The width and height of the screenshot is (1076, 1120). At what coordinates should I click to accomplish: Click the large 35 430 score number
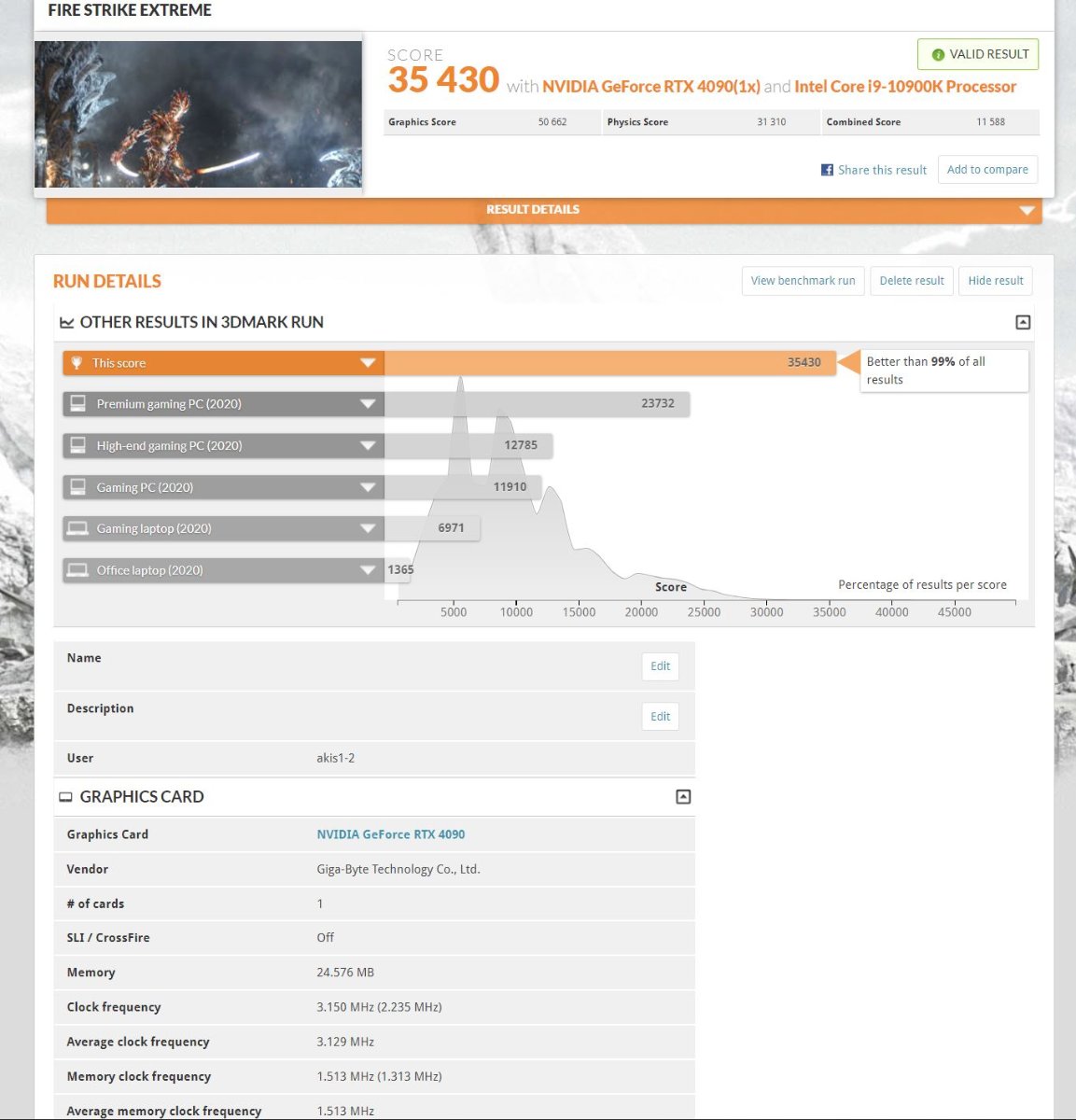(x=443, y=80)
